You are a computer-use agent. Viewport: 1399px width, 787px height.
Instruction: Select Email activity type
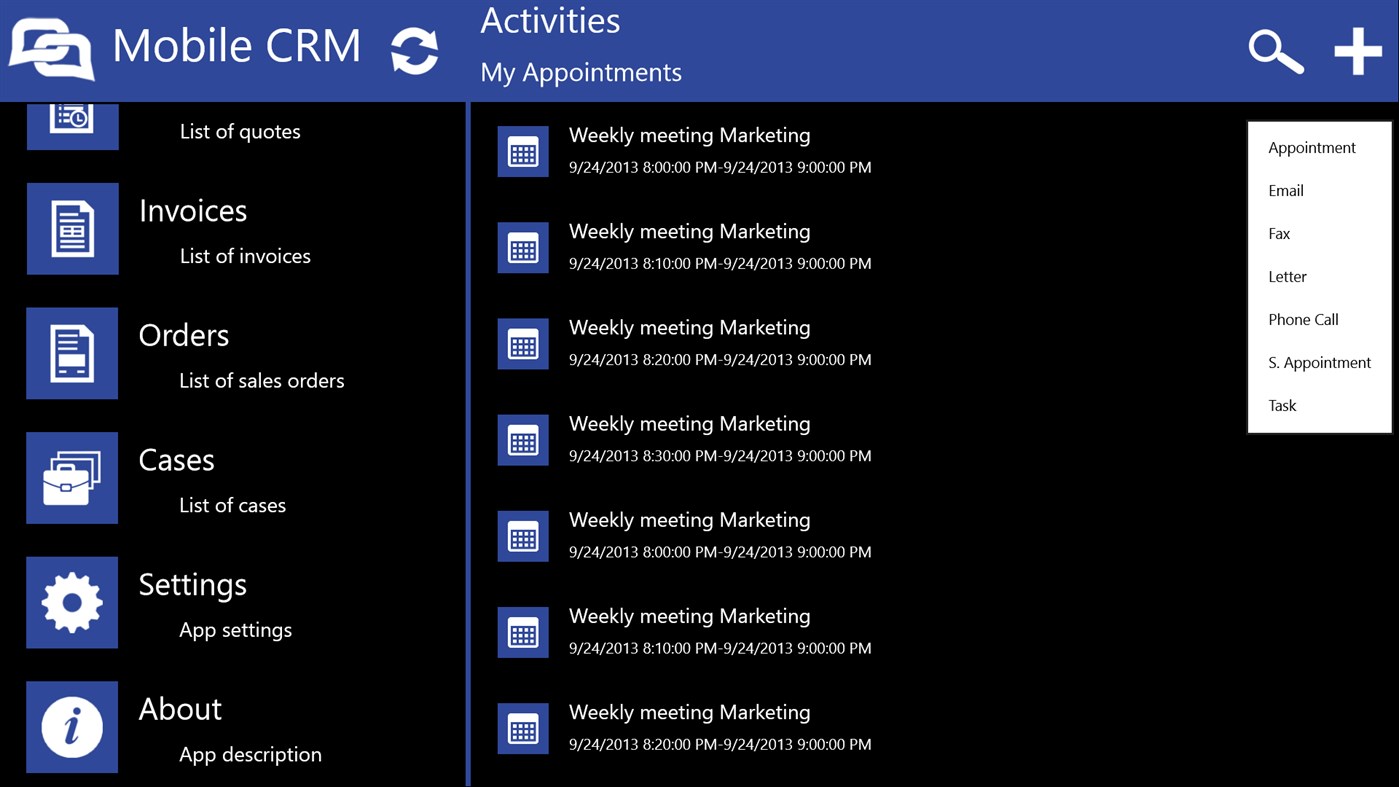point(1285,190)
